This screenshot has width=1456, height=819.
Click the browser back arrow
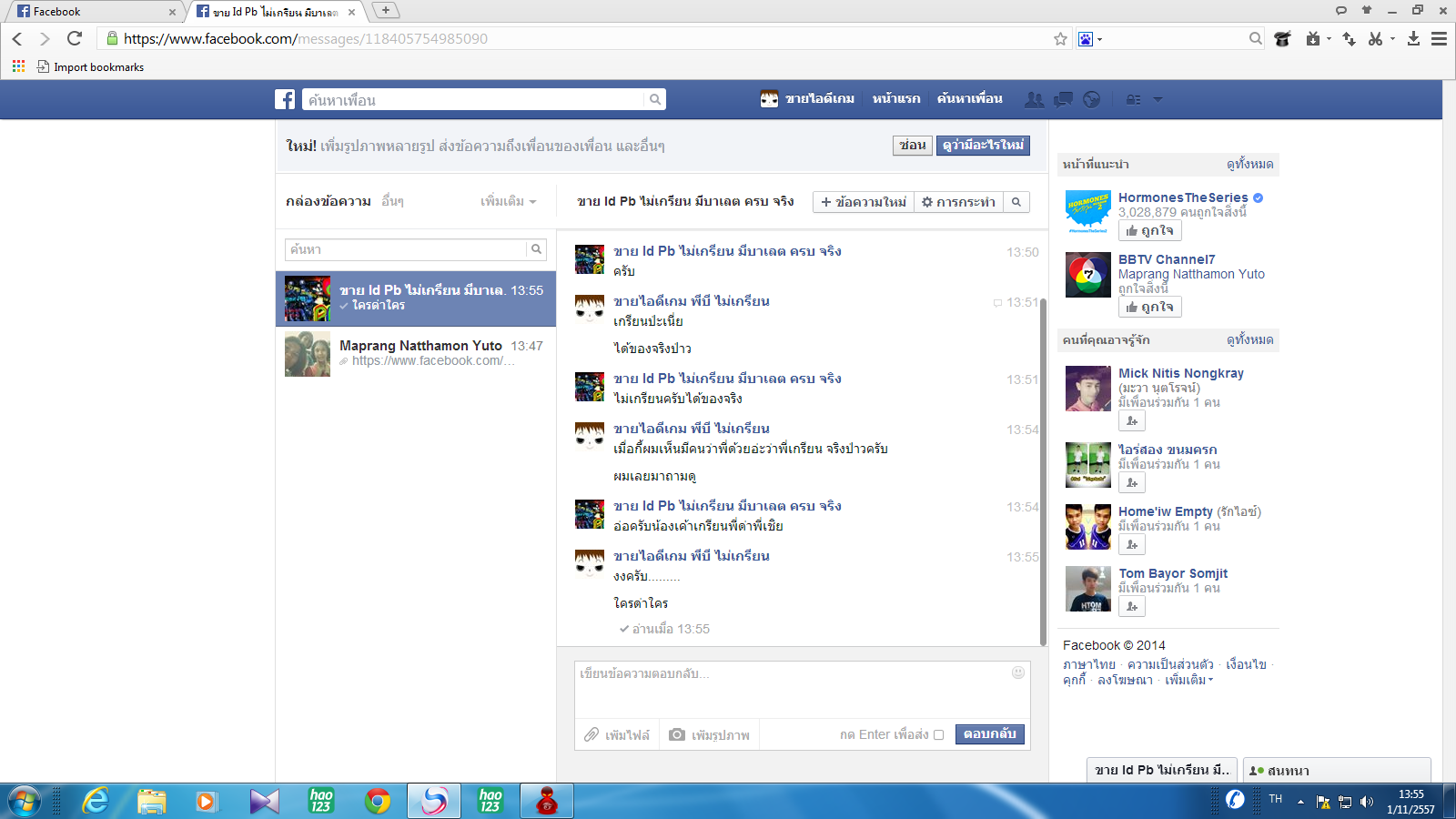click(x=17, y=38)
